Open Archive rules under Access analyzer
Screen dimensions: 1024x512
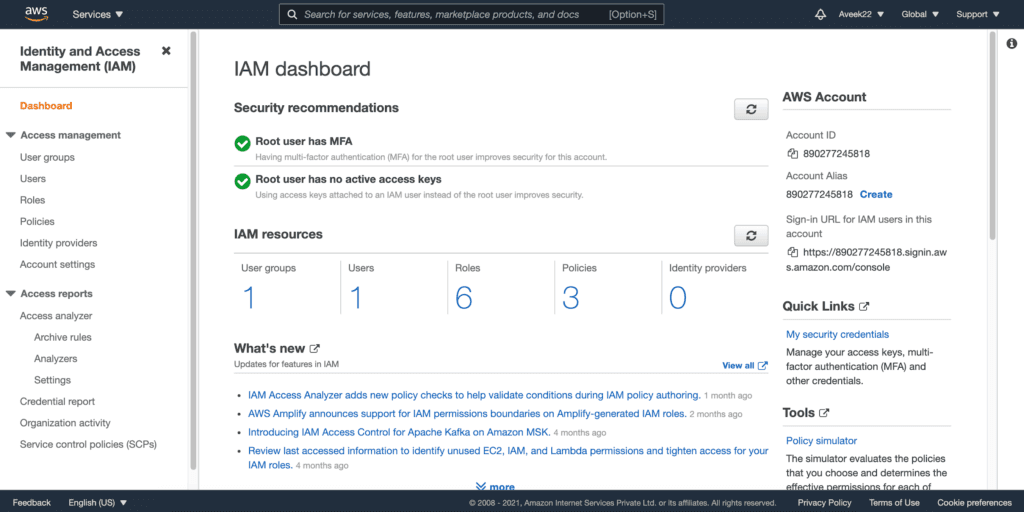tap(63, 338)
